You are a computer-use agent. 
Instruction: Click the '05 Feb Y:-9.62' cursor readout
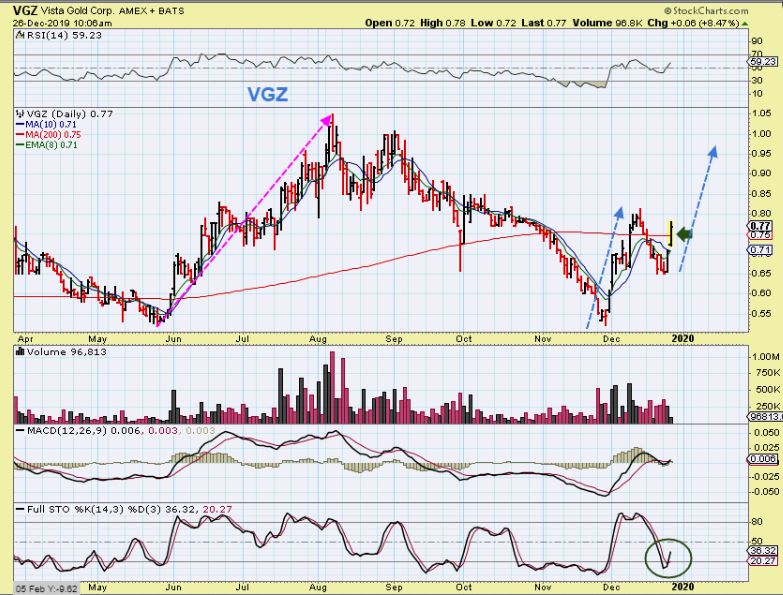tap(46, 589)
